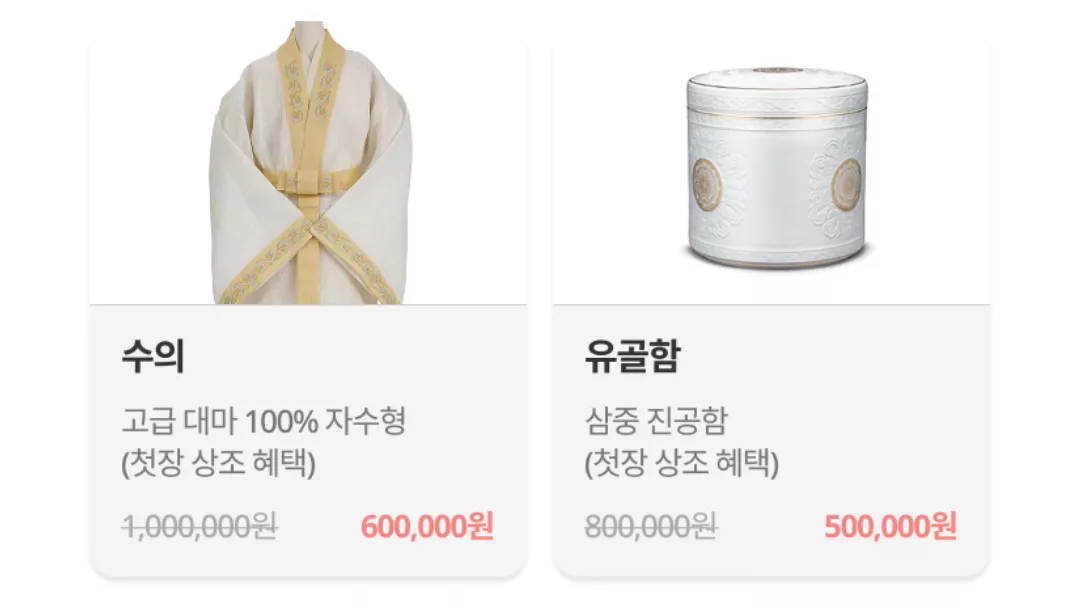
Task: Click the 고급 대마 100% 자수형 description
Action: coord(264,421)
